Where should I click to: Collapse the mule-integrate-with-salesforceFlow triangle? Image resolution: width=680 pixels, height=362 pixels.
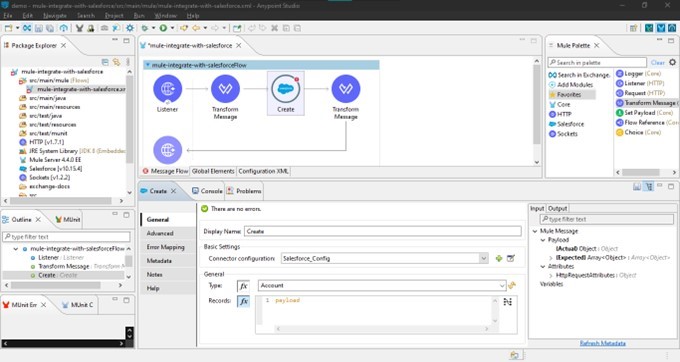tap(147, 65)
